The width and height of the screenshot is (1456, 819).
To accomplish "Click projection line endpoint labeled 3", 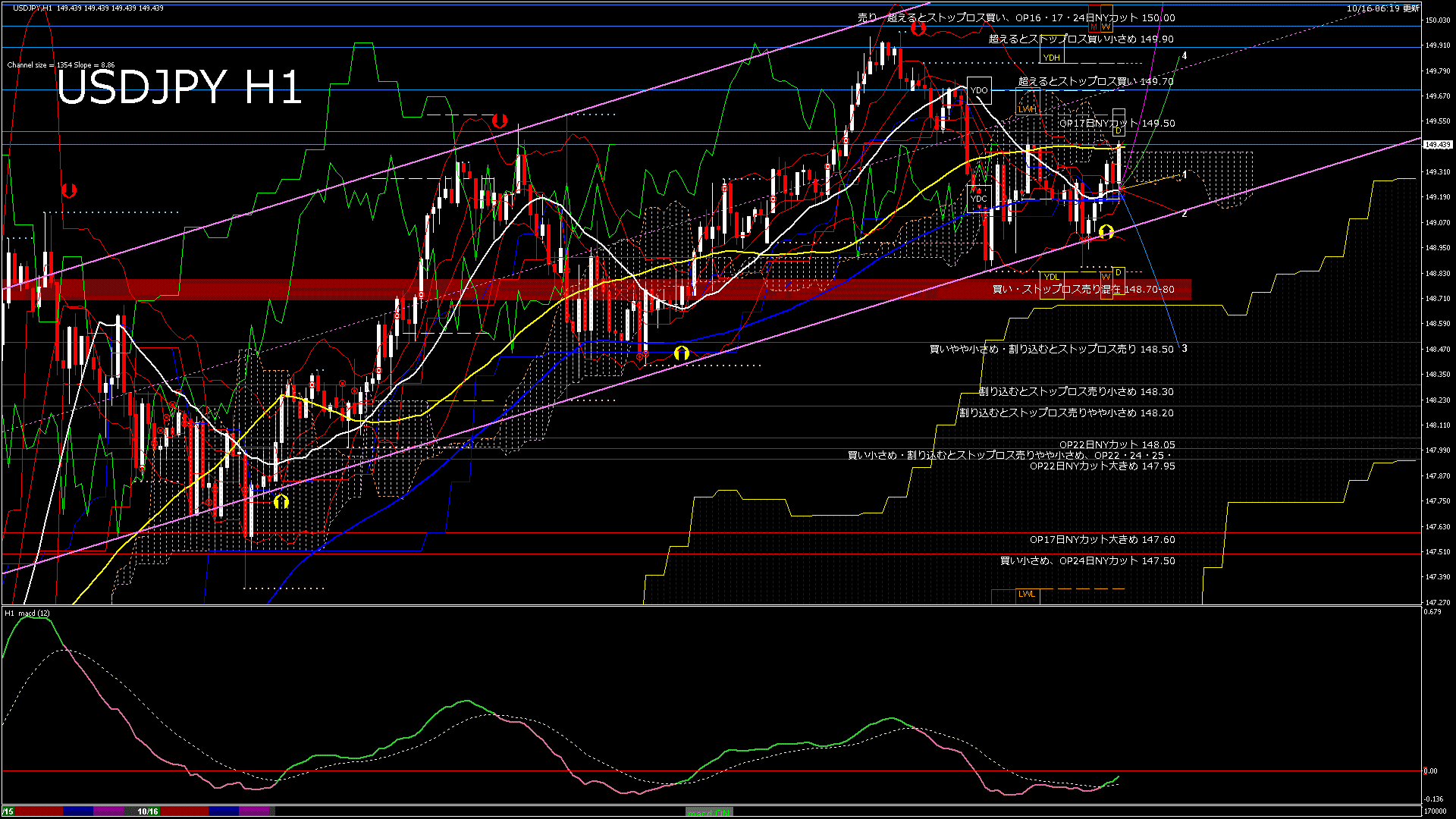I will (x=1185, y=349).
